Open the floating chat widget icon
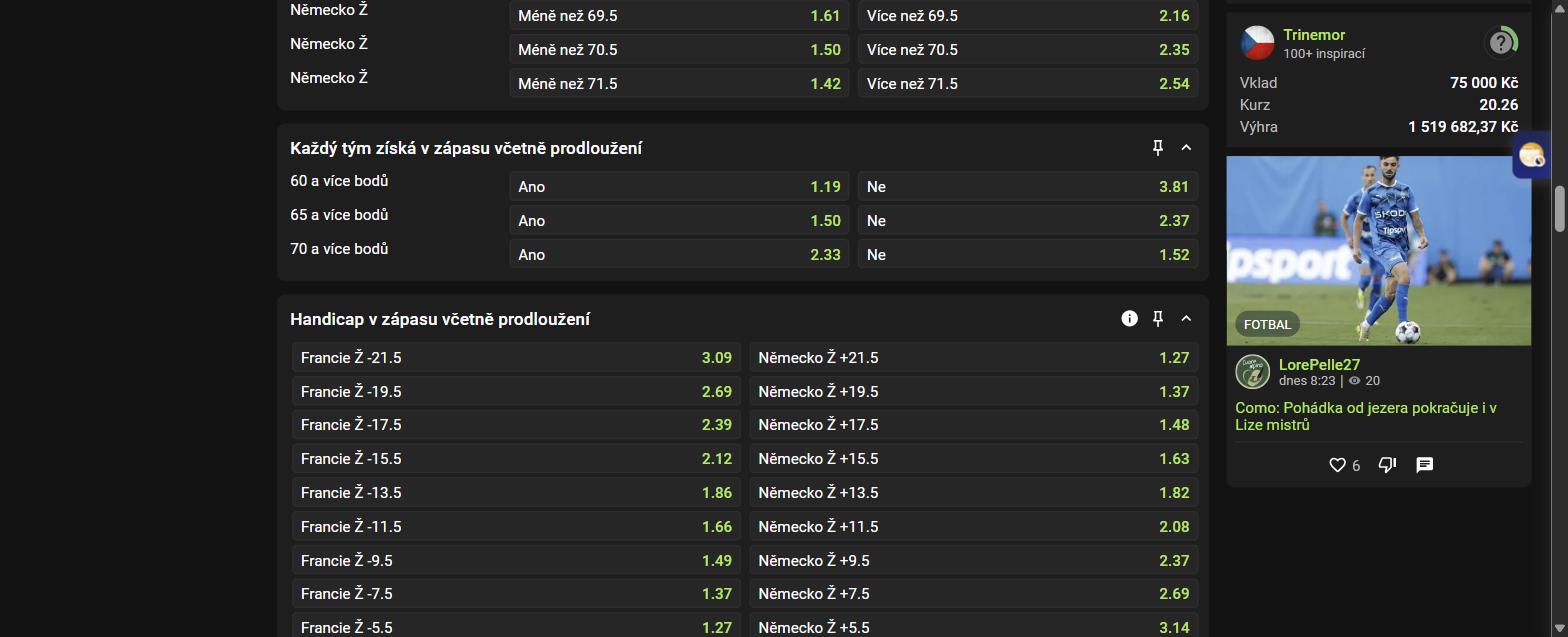 click(x=1531, y=155)
